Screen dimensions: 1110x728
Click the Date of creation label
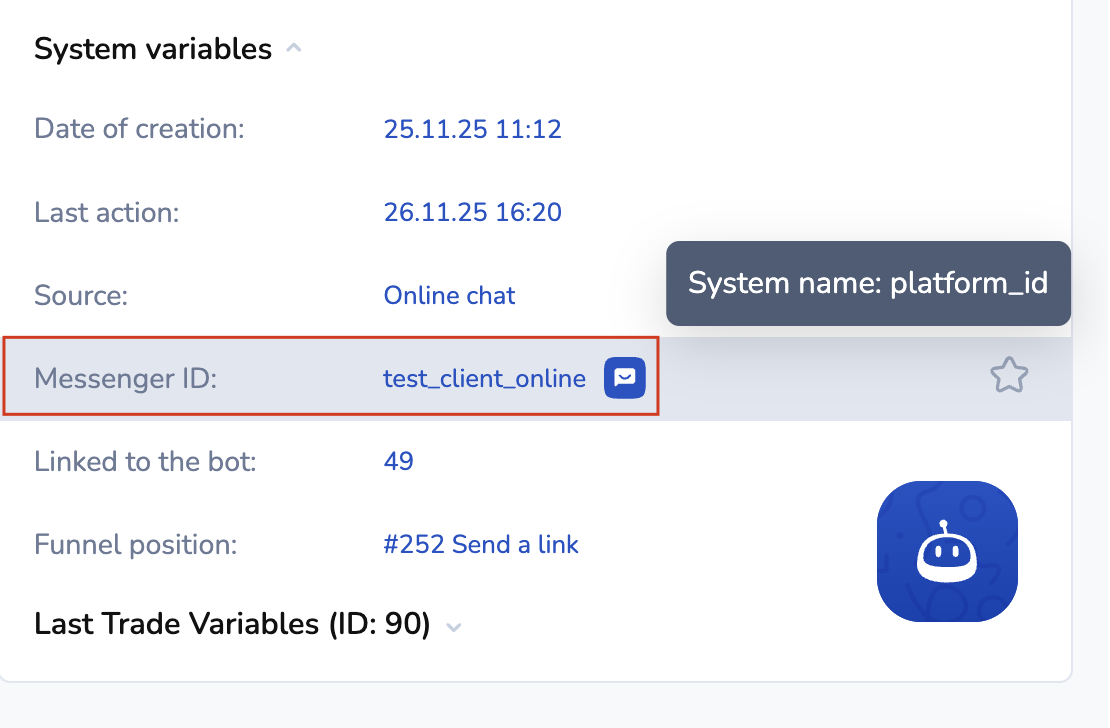139,129
